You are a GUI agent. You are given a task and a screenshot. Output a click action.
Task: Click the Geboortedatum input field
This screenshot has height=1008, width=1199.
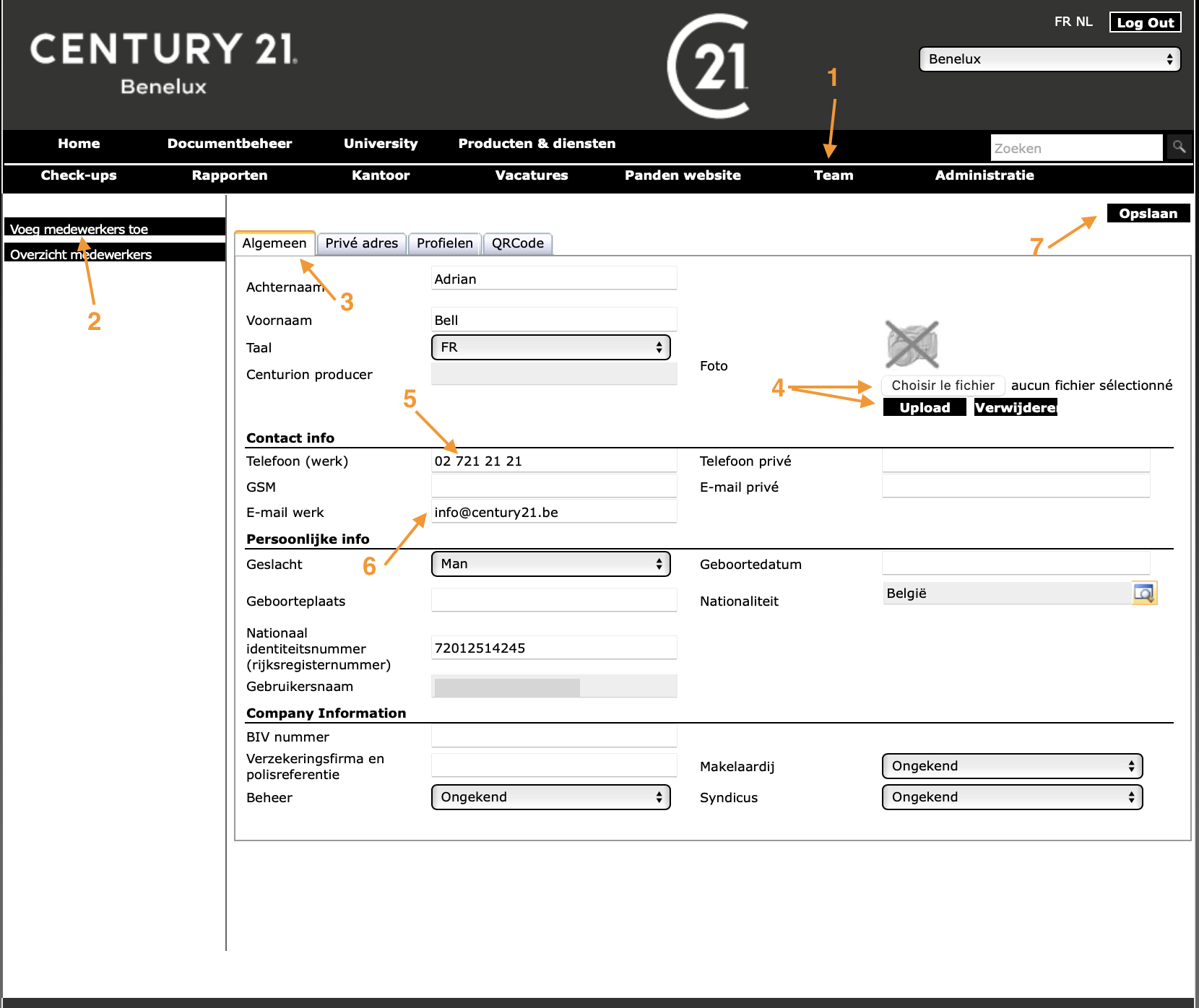pyautogui.click(x=1016, y=564)
